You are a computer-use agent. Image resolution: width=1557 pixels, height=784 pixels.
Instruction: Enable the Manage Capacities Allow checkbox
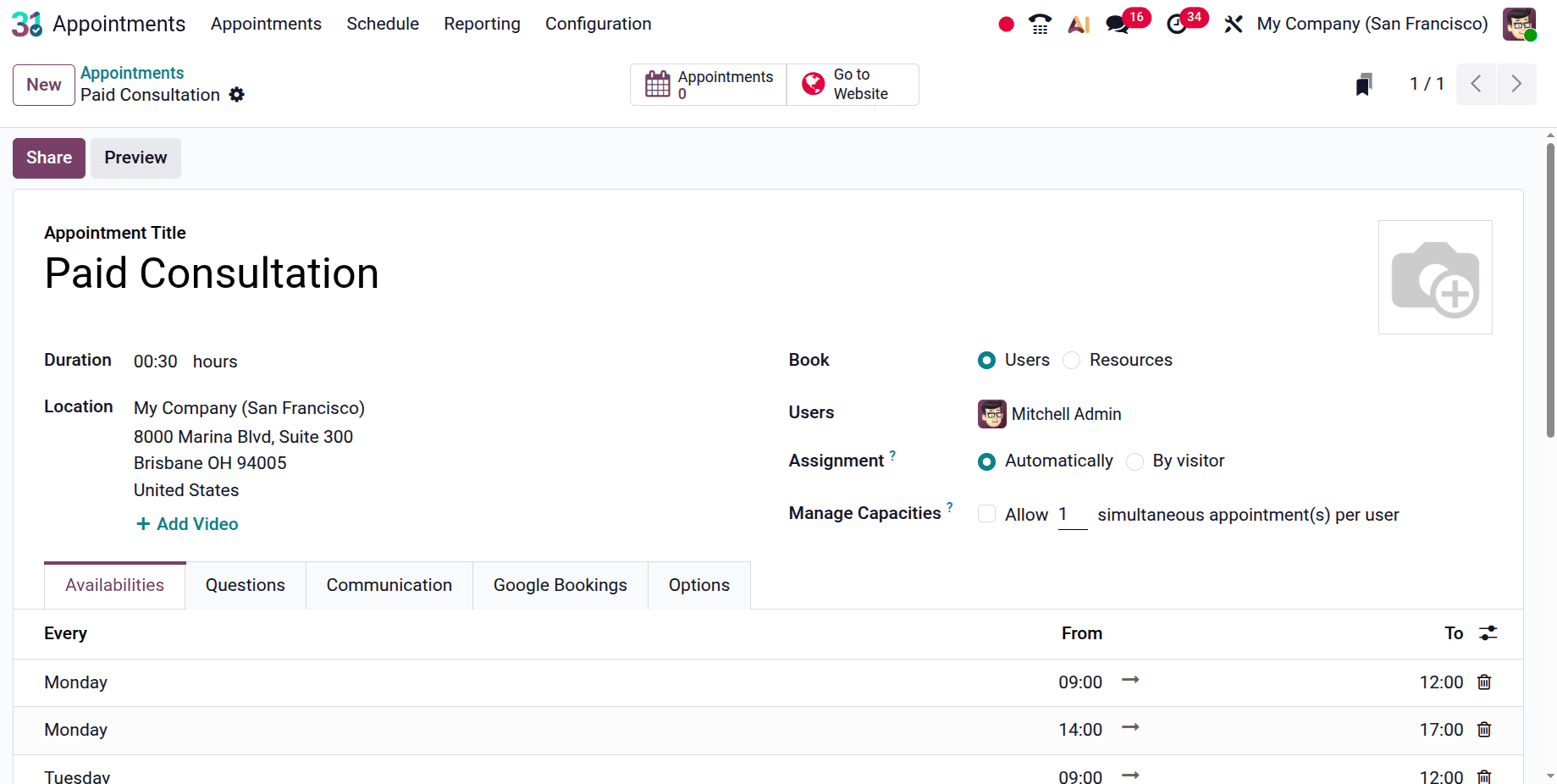pyautogui.click(x=986, y=514)
